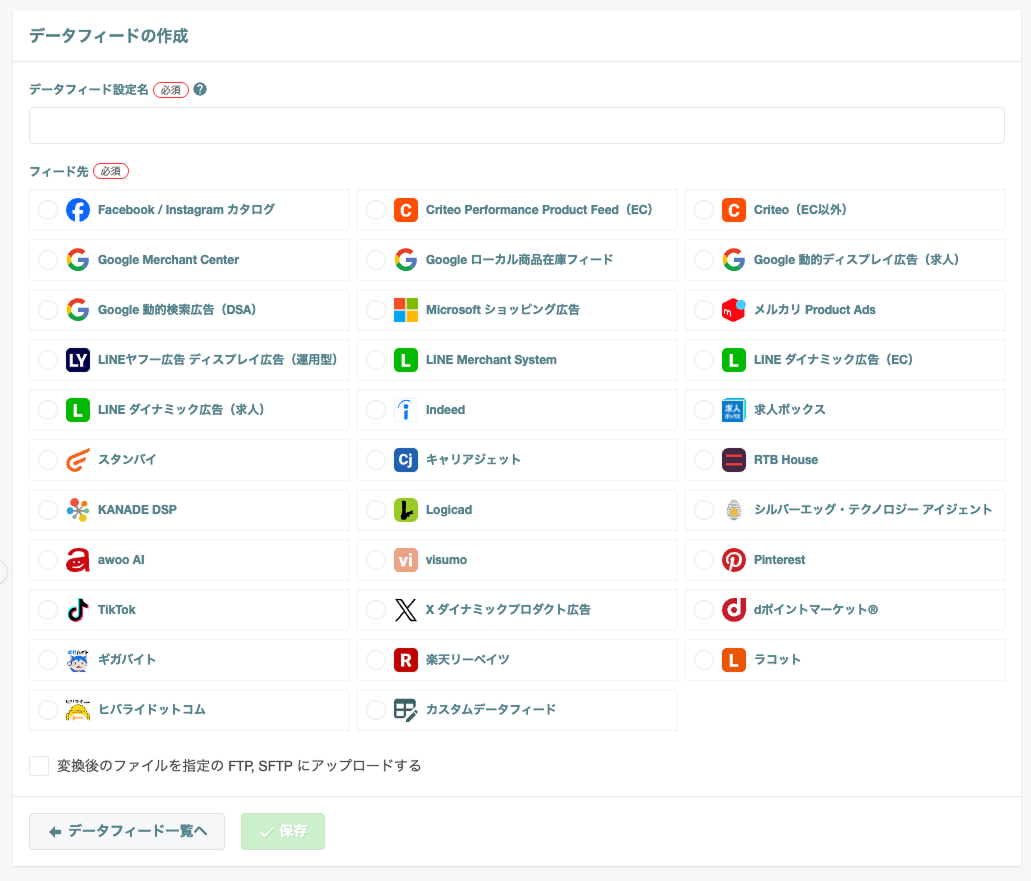Click the X ダイナミックプロダクト広告 label
Screen dimensions: 1031x881
508,609
